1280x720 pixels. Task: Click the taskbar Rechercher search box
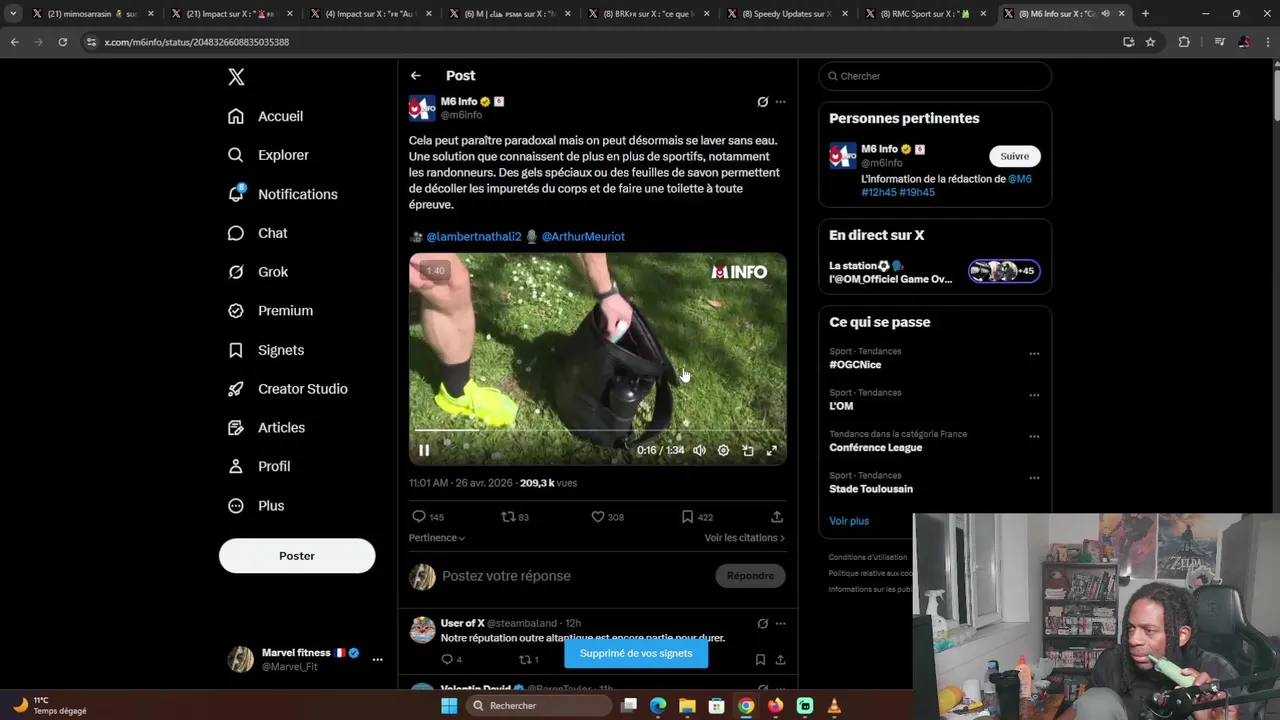coord(539,706)
